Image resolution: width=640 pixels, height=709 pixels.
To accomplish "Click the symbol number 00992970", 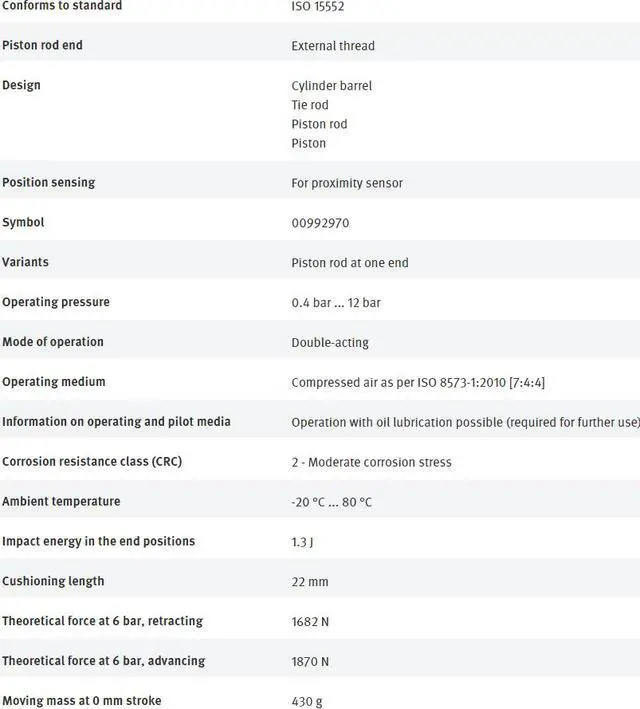I will (x=320, y=223).
